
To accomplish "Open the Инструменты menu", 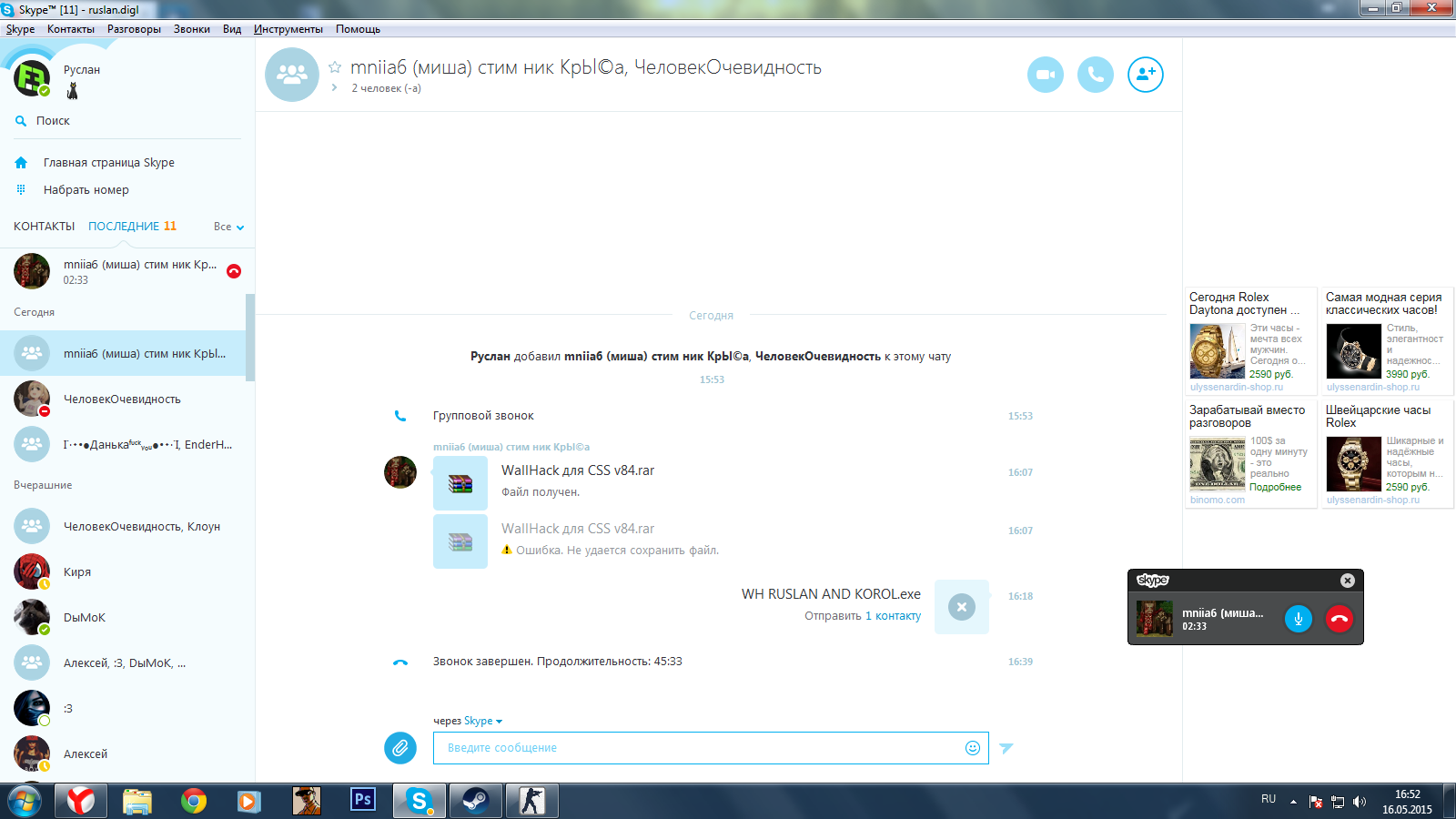I will tap(288, 29).
